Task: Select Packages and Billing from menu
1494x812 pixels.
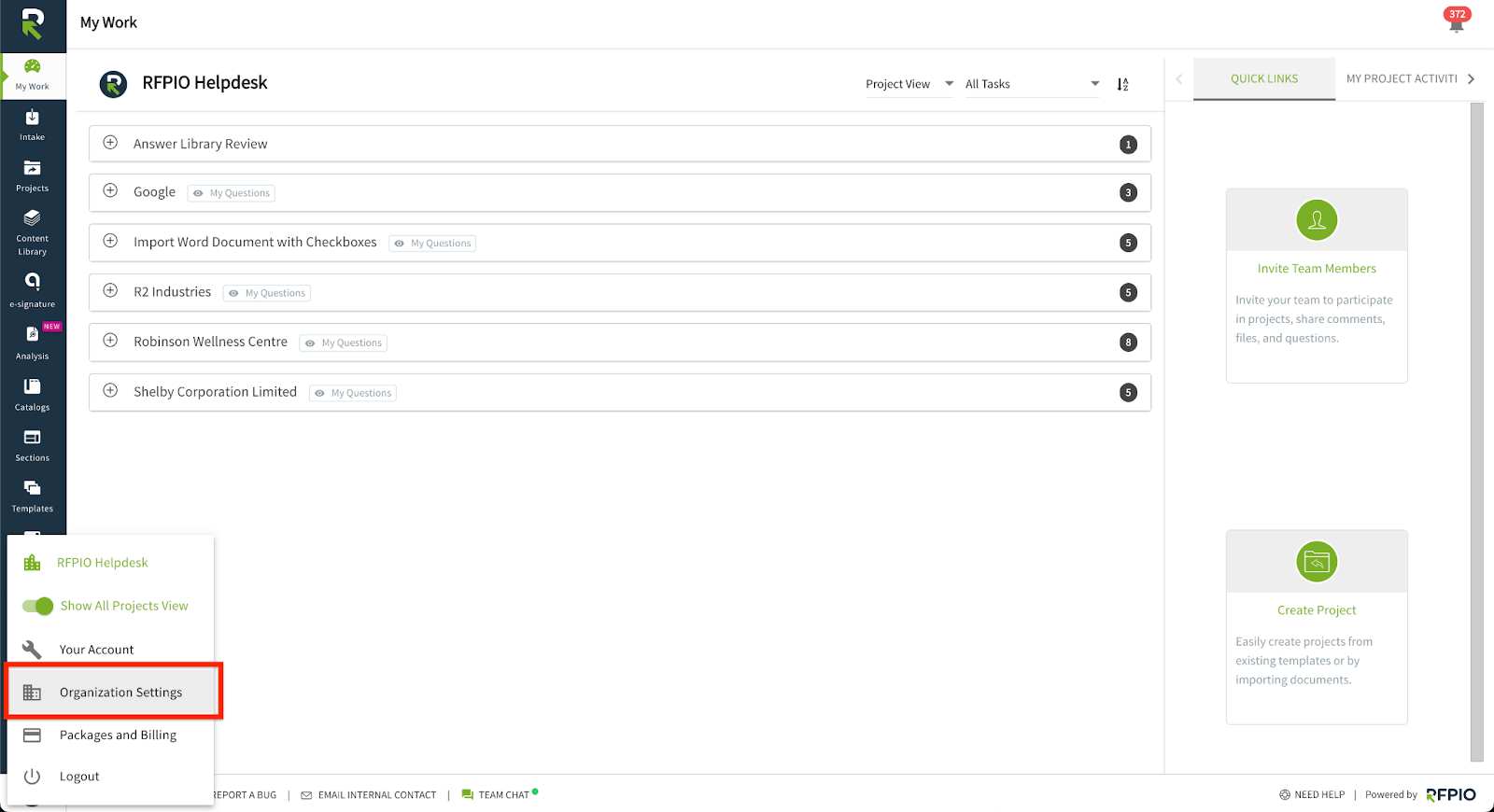Action: [110, 735]
